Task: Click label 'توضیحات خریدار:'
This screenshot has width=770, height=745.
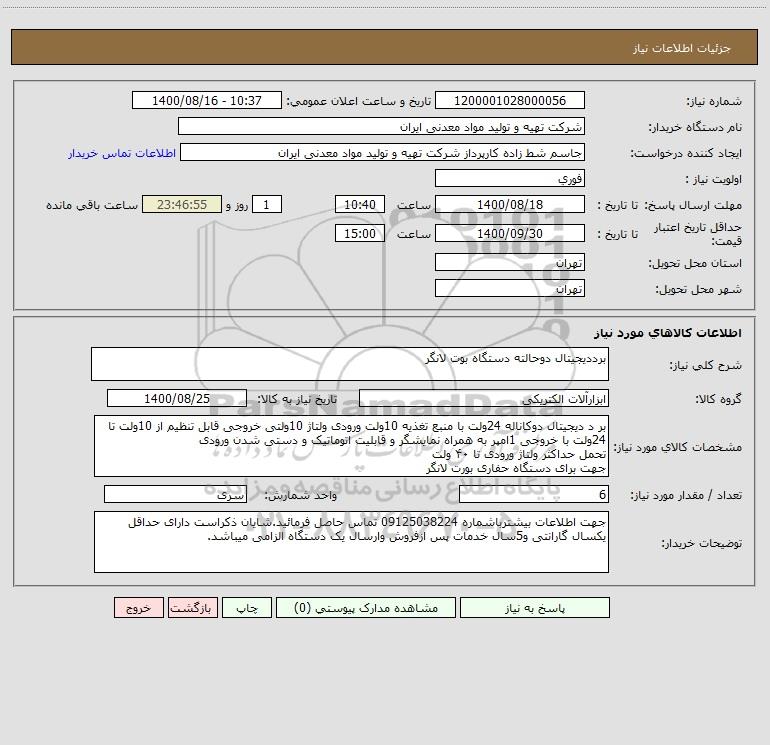Action: [701, 544]
